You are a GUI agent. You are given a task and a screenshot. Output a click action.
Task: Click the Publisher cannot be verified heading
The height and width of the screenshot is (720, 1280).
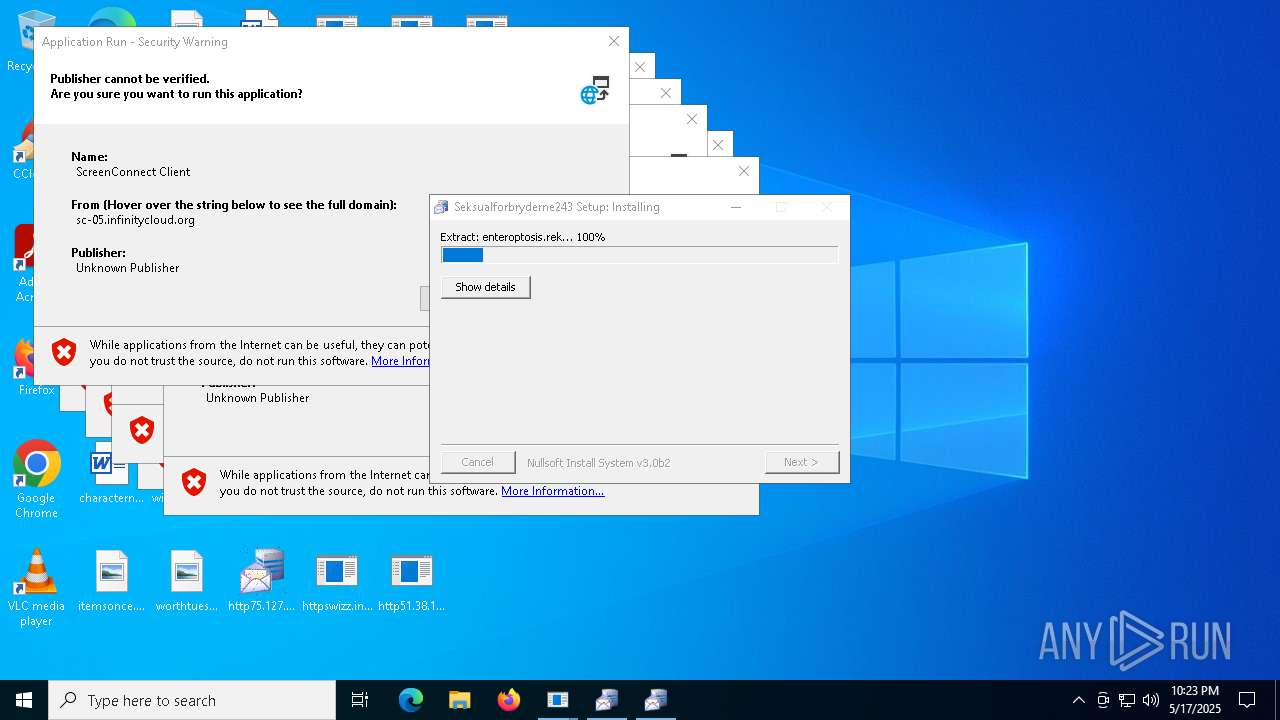pos(130,79)
